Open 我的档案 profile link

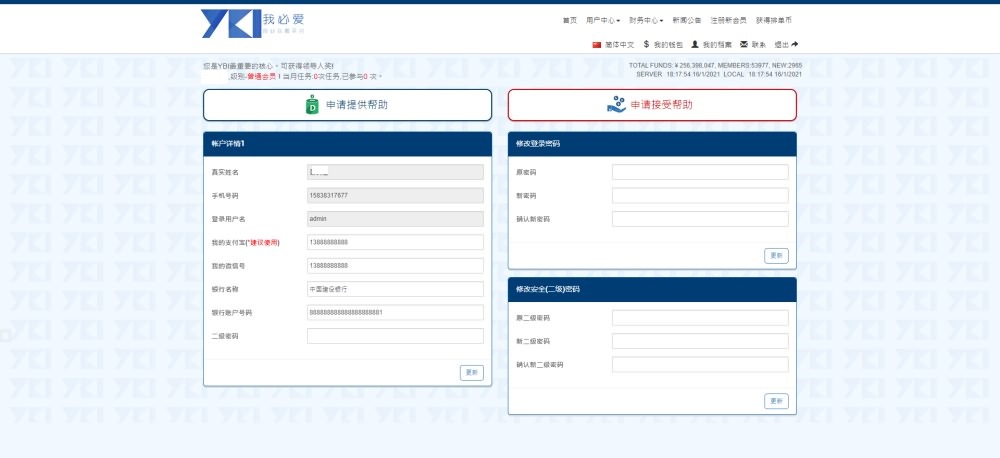click(x=717, y=45)
